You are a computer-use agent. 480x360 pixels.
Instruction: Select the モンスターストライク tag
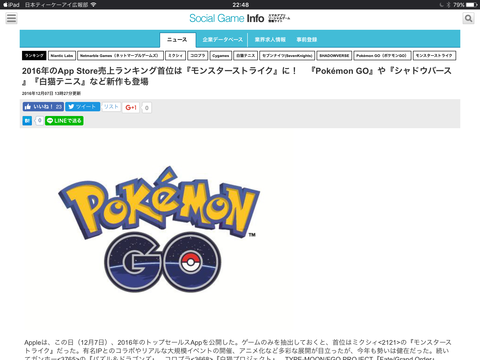click(435, 56)
